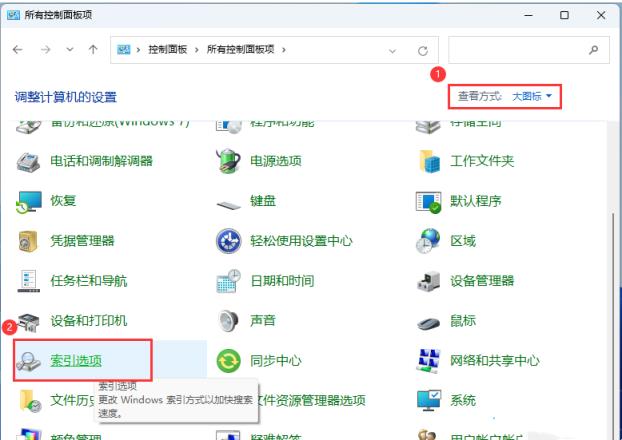622x440 pixels.
Task: Expand the recent locations chevron
Action: (70, 50)
